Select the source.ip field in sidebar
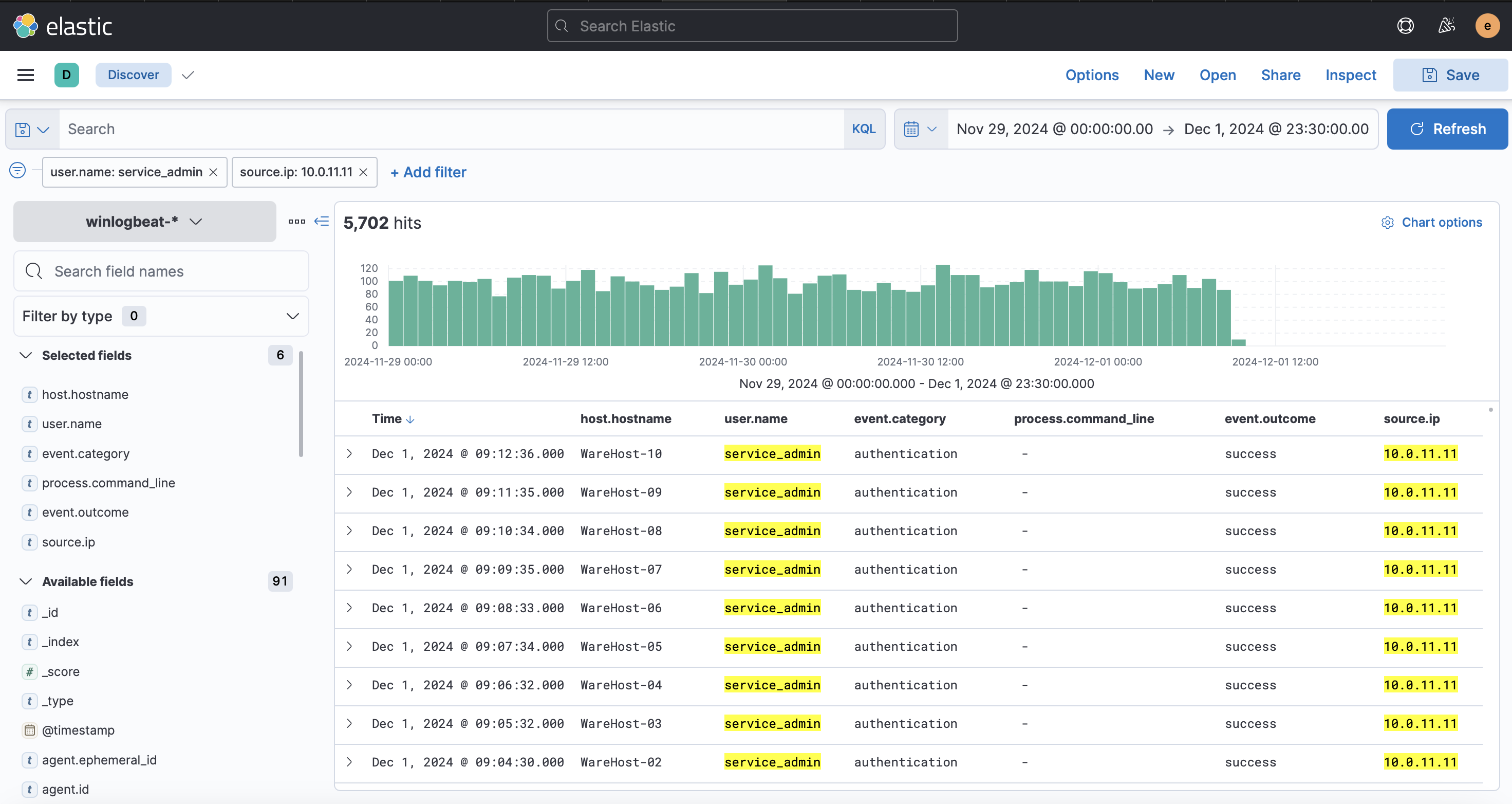 coord(68,542)
